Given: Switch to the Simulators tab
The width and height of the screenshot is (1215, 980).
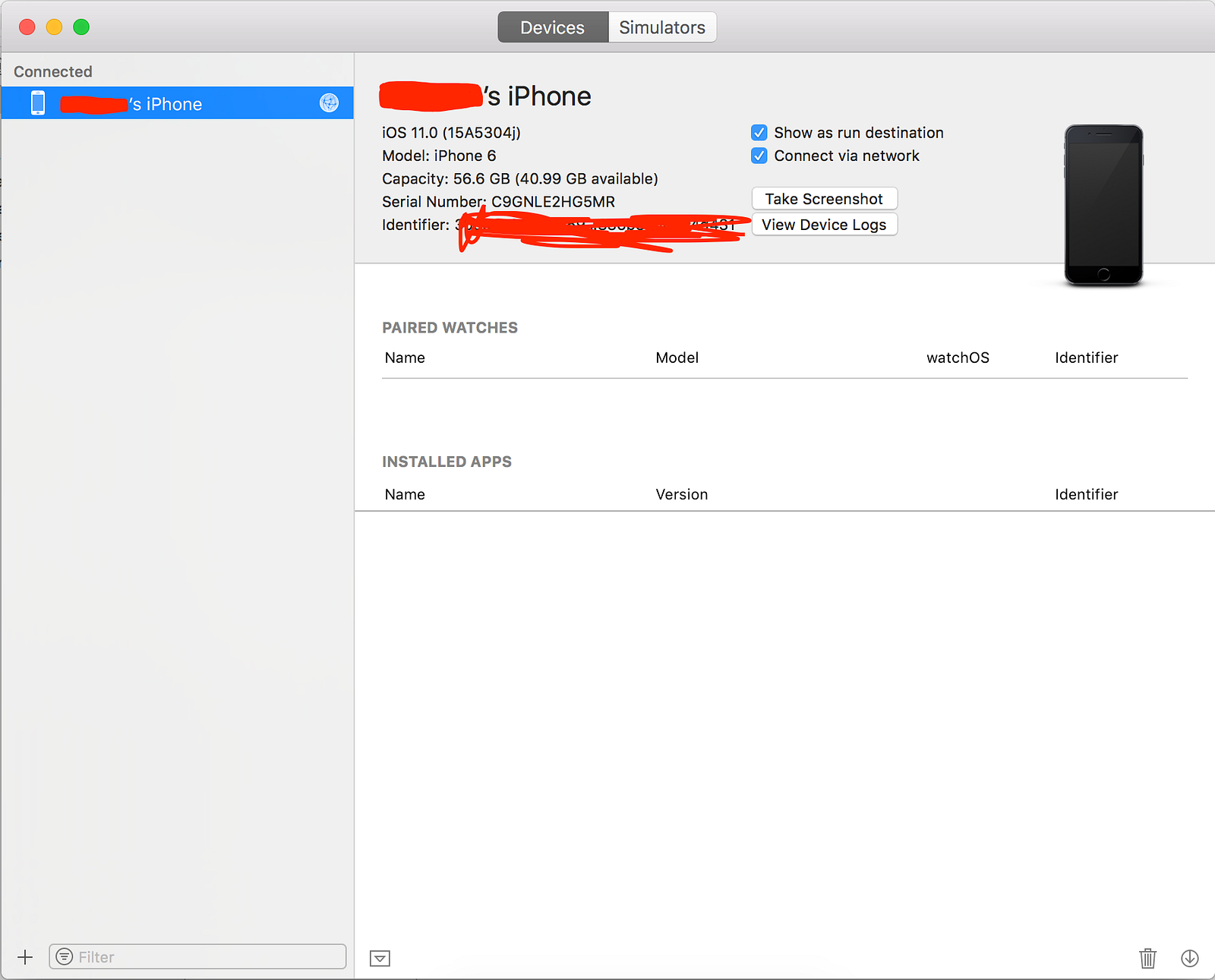Looking at the screenshot, I should pyautogui.click(x=662, y=27).
